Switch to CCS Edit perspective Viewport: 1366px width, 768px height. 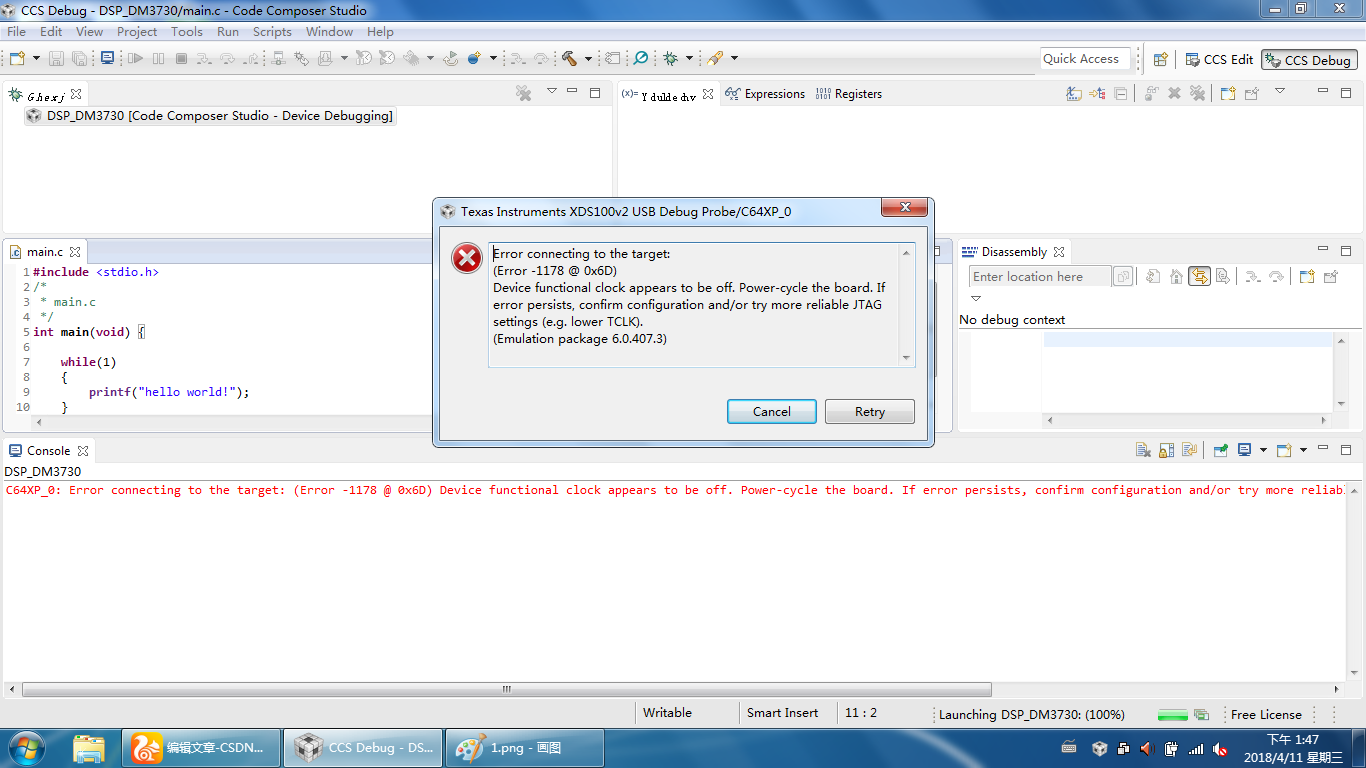pyautogui.click(x=1218, y=59)
